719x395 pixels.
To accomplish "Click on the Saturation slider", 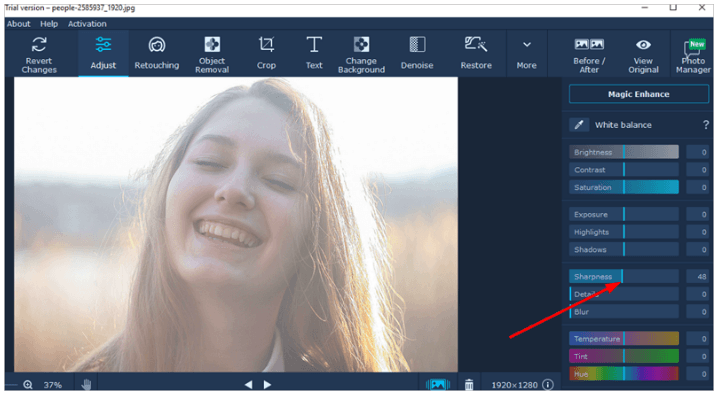I will 624,187.
